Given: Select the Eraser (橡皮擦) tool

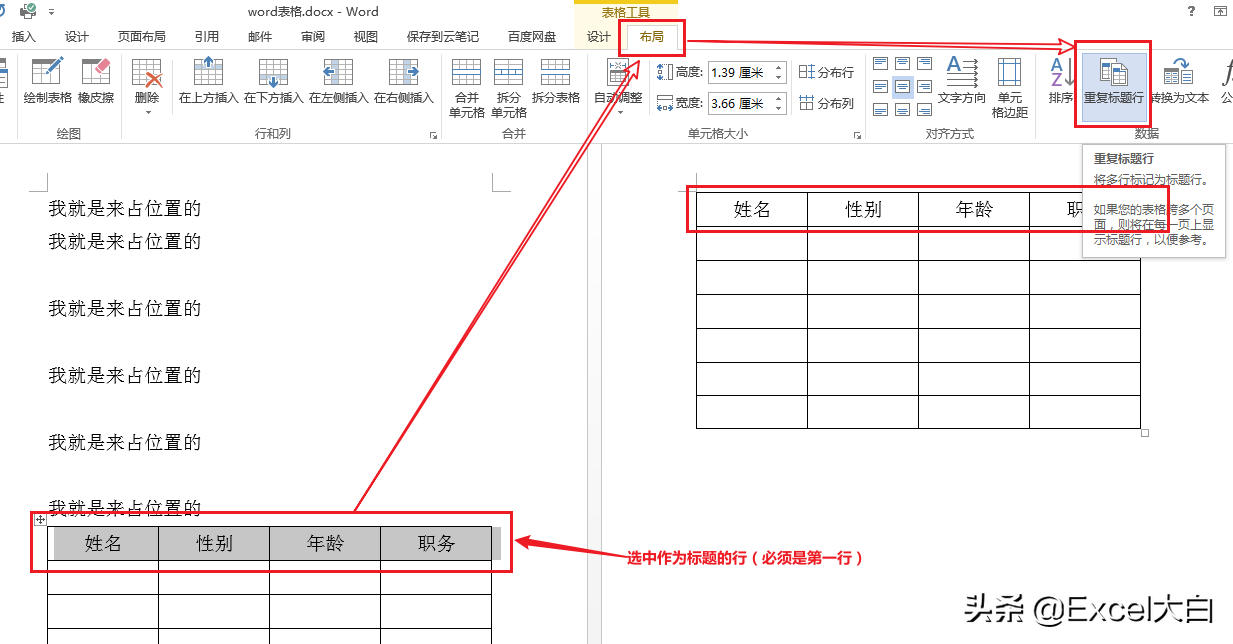Looking at the screenshot, I should point(96,80).
